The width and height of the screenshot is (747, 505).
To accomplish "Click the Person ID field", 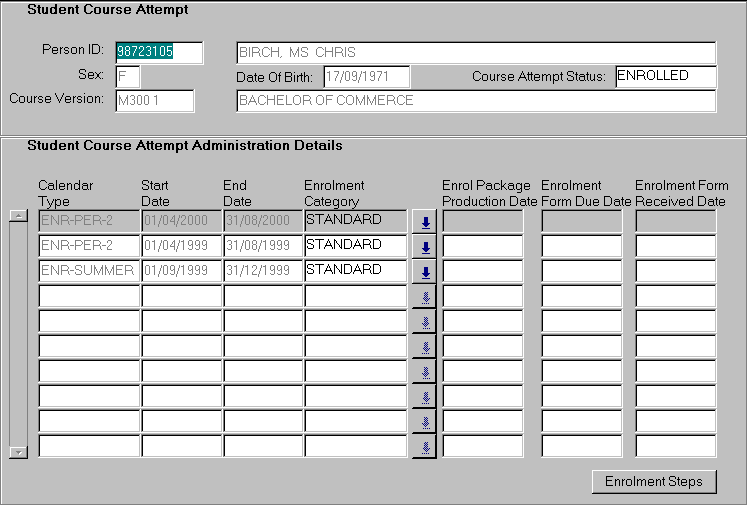I will pos(159,52).
